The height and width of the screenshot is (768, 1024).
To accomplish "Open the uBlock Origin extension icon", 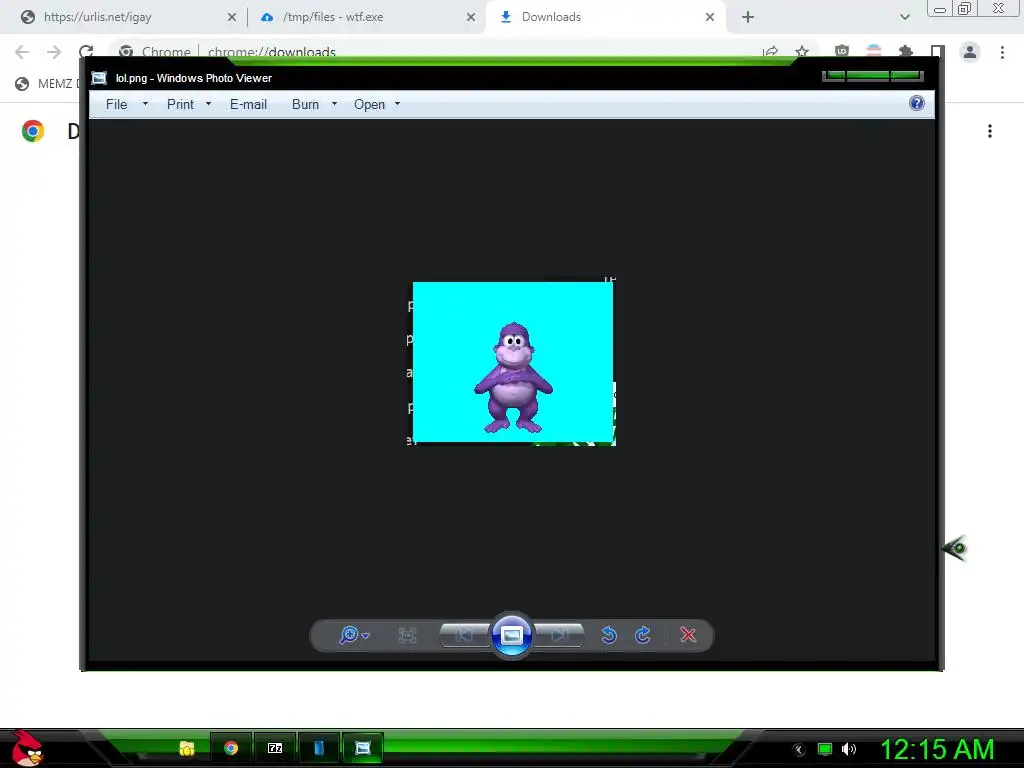I will [842, 52].
